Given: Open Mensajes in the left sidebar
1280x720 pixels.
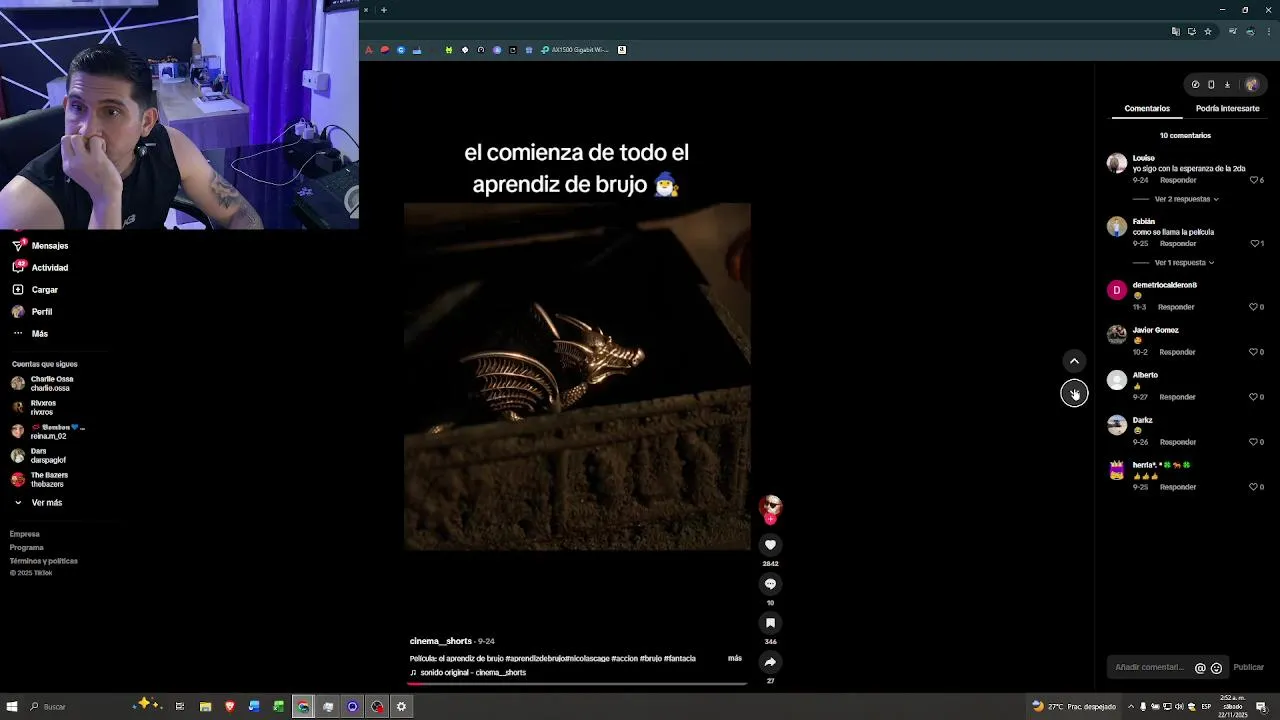Looking at the screenshot, I should pyautogui.click(x=41, y=246).
